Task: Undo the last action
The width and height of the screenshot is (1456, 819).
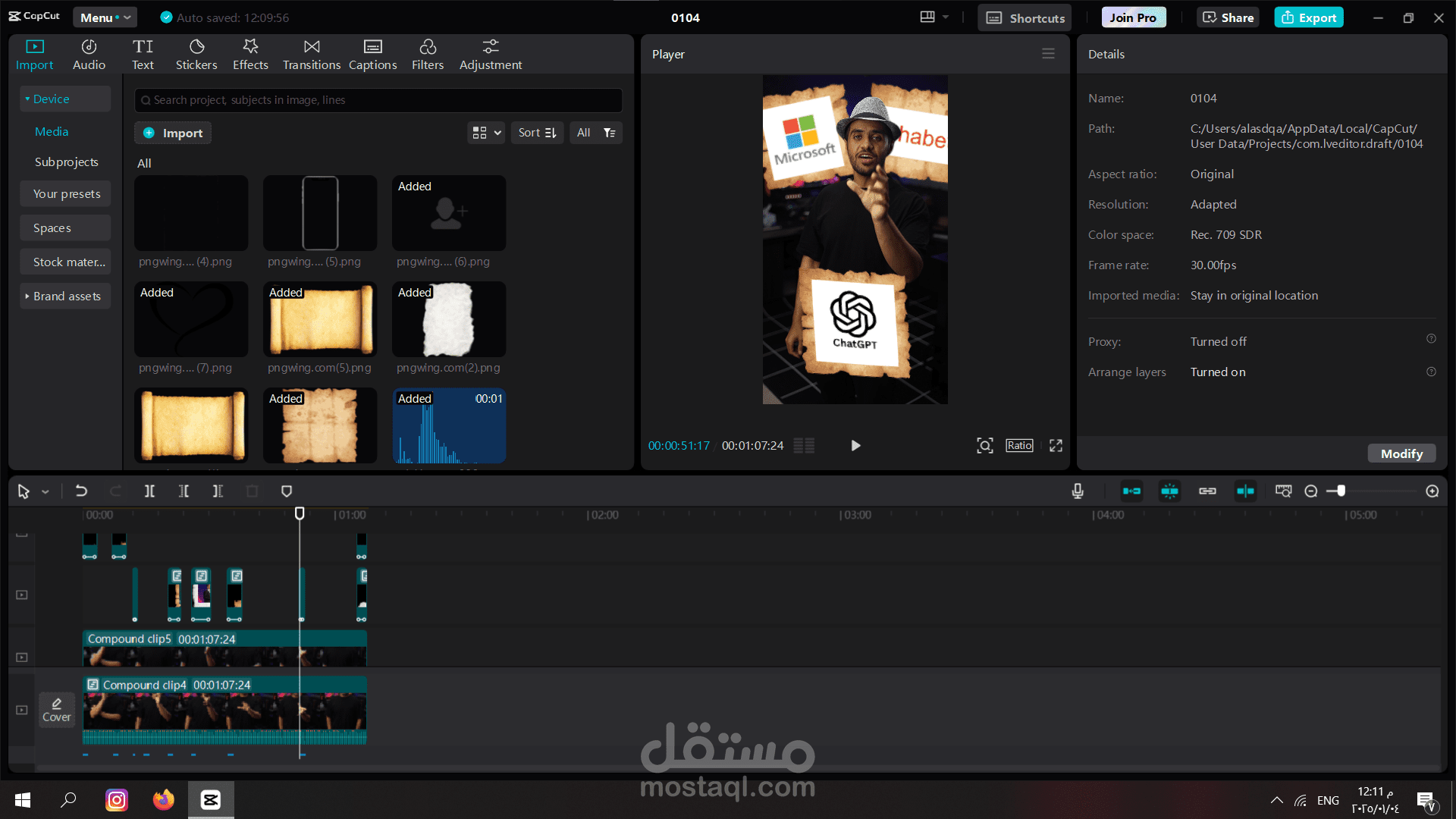Action: 81,491
